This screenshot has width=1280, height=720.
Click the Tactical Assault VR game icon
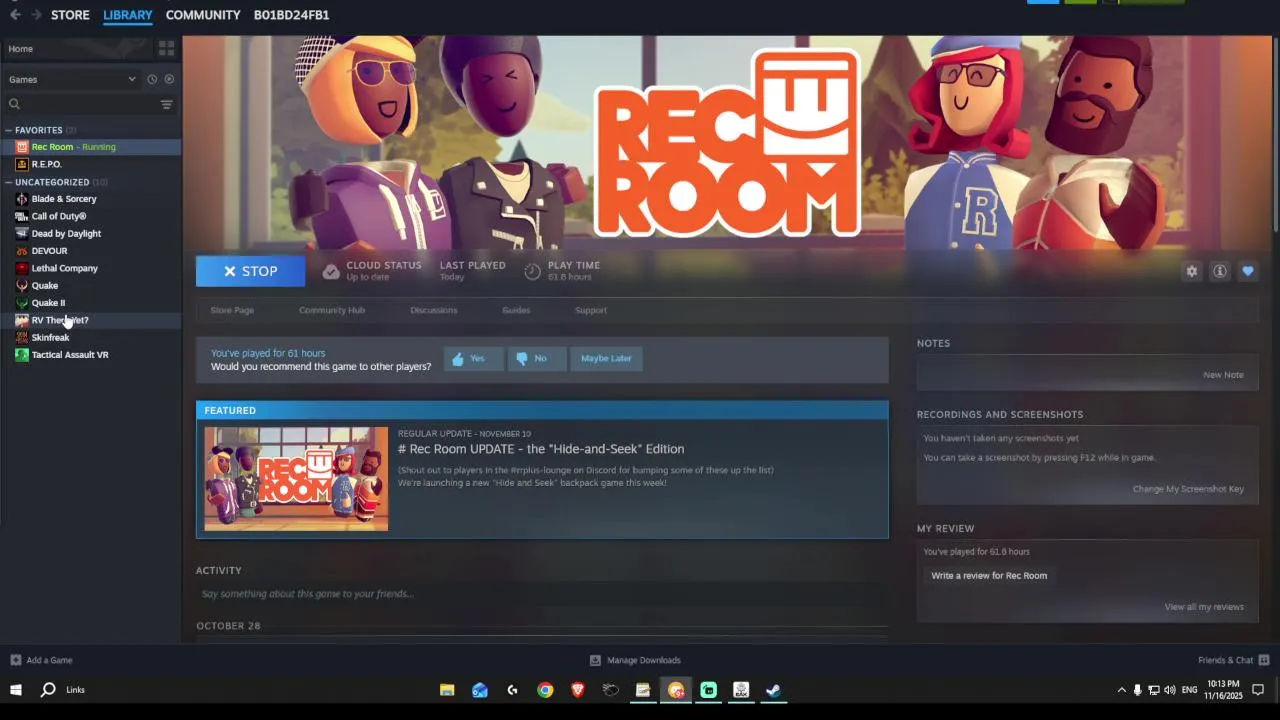tap(22, 355)
